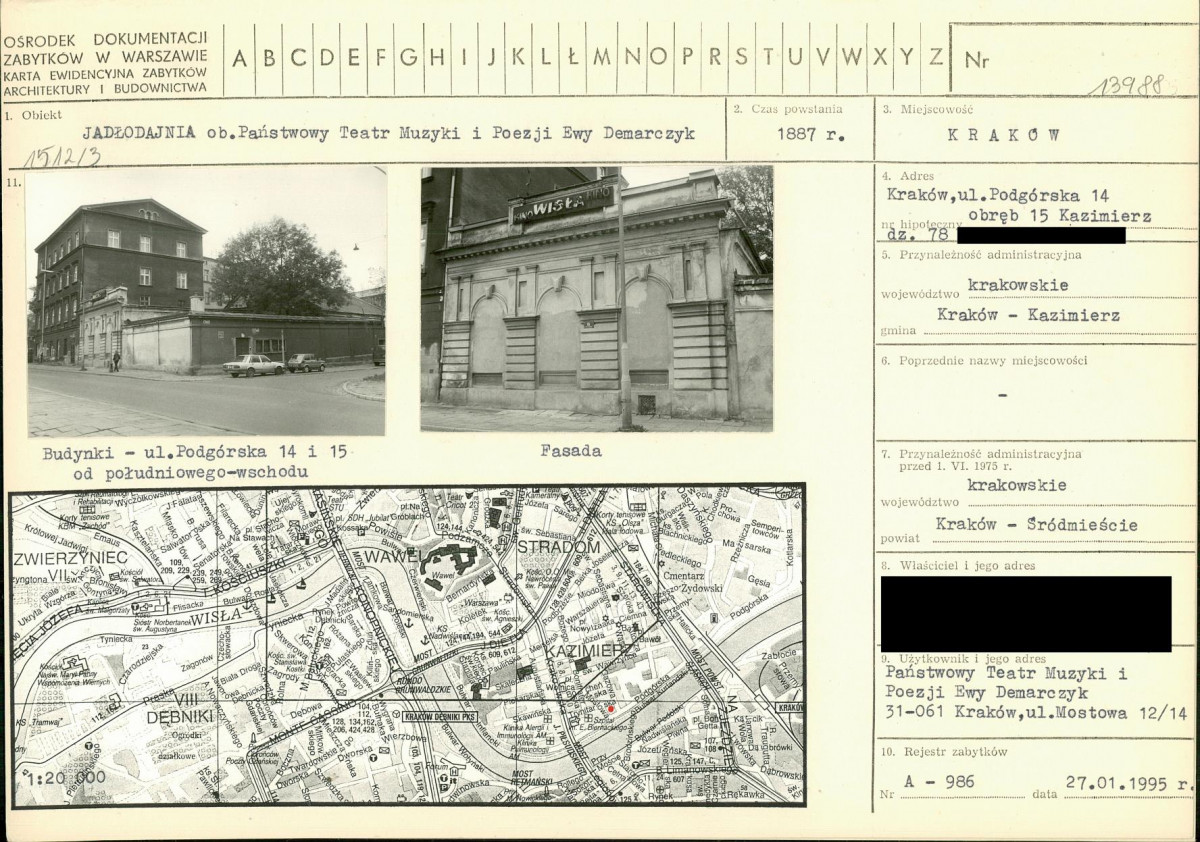Image resolution: width=1200 pixels, height=842 pixels.
Task: Click the letter Z index box
Action: (x=935, y=58)
